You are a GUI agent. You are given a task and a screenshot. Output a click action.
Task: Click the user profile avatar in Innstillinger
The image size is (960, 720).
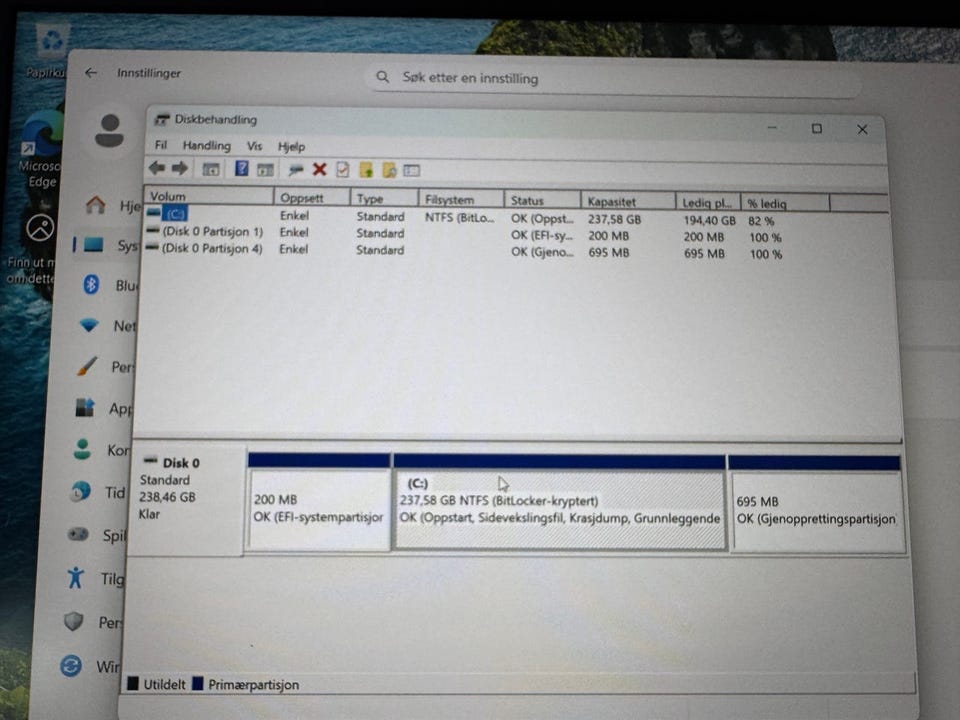click(110, 130)
